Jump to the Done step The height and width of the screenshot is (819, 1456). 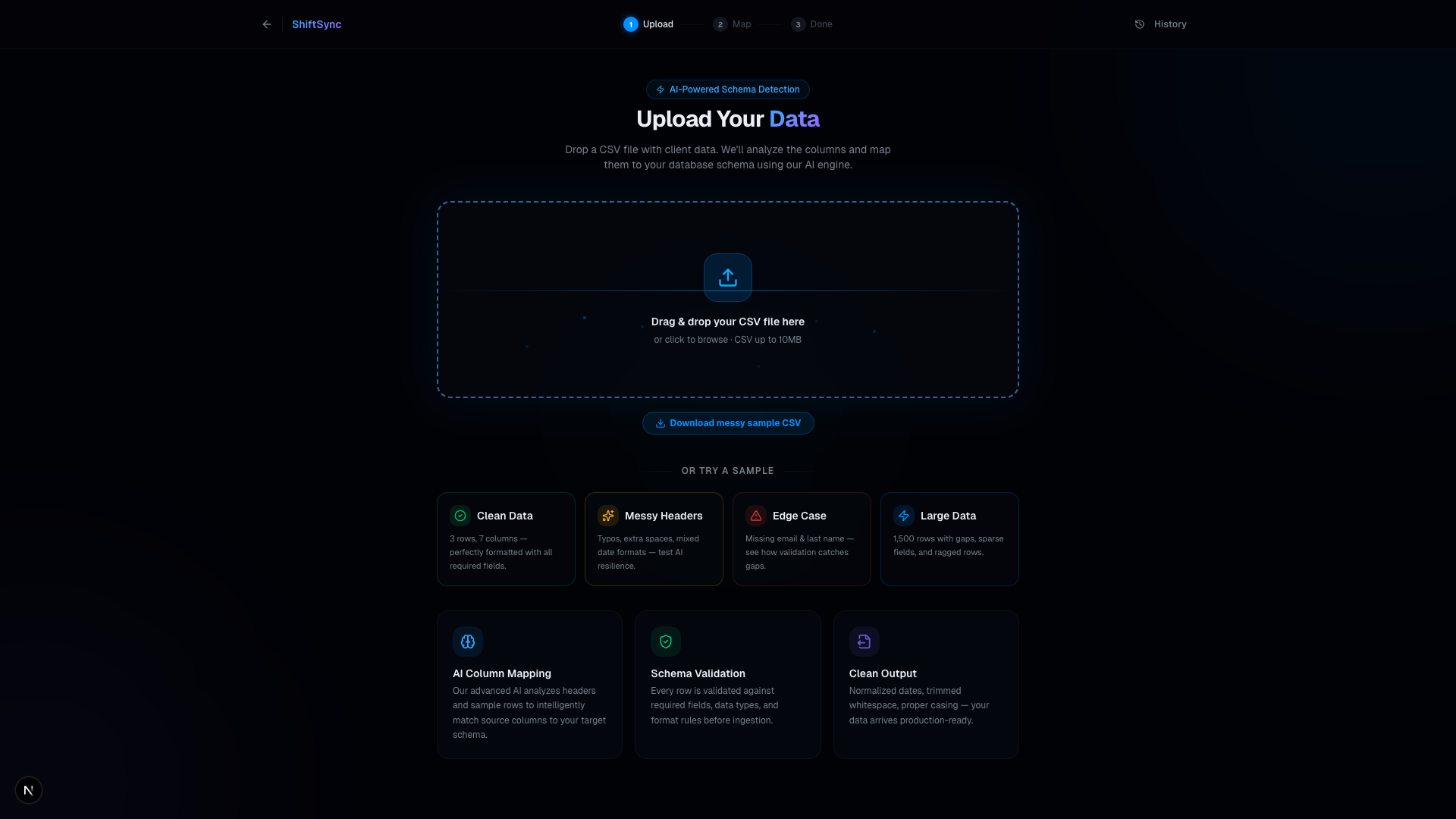pos(812,24)
